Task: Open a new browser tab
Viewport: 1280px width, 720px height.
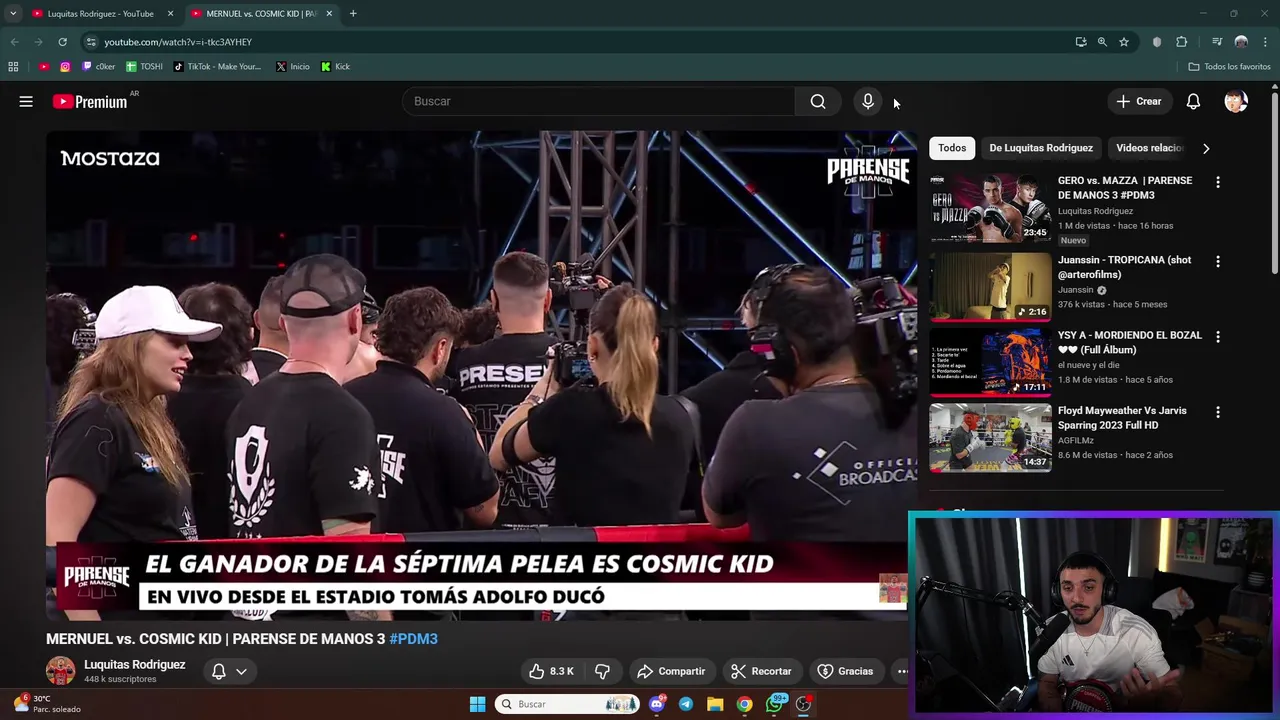Action: [353, 14]
